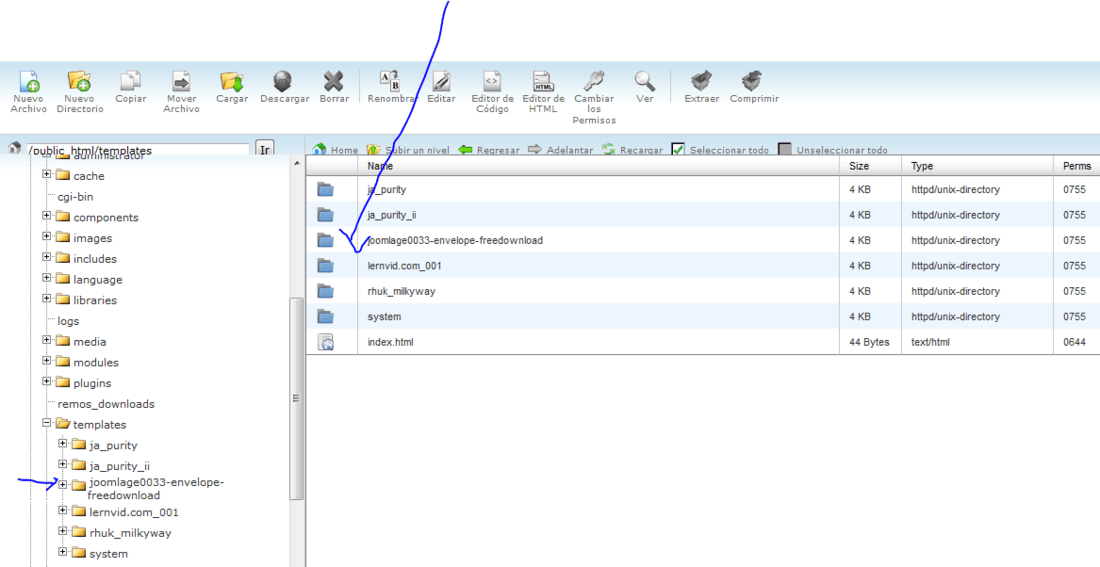Expand the plugins tree node
This screenshot has height=567, width=1100.
point(46,382)
